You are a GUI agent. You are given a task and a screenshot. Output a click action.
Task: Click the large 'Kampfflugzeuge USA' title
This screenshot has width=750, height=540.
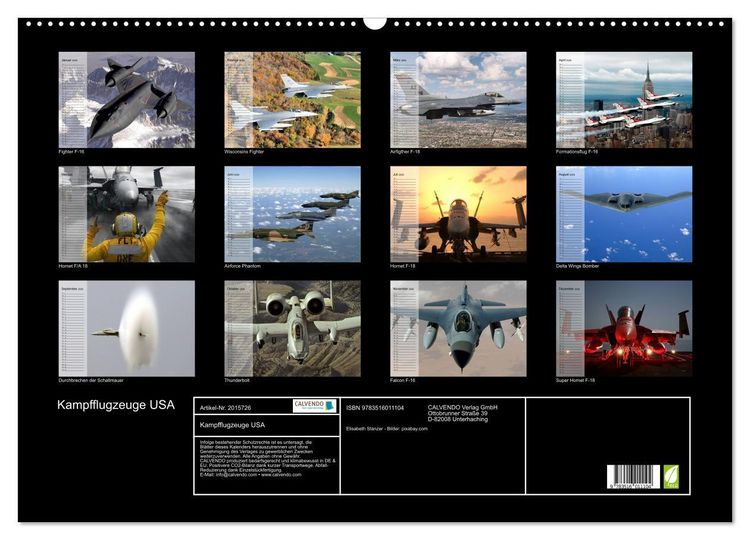coord(116,405)
